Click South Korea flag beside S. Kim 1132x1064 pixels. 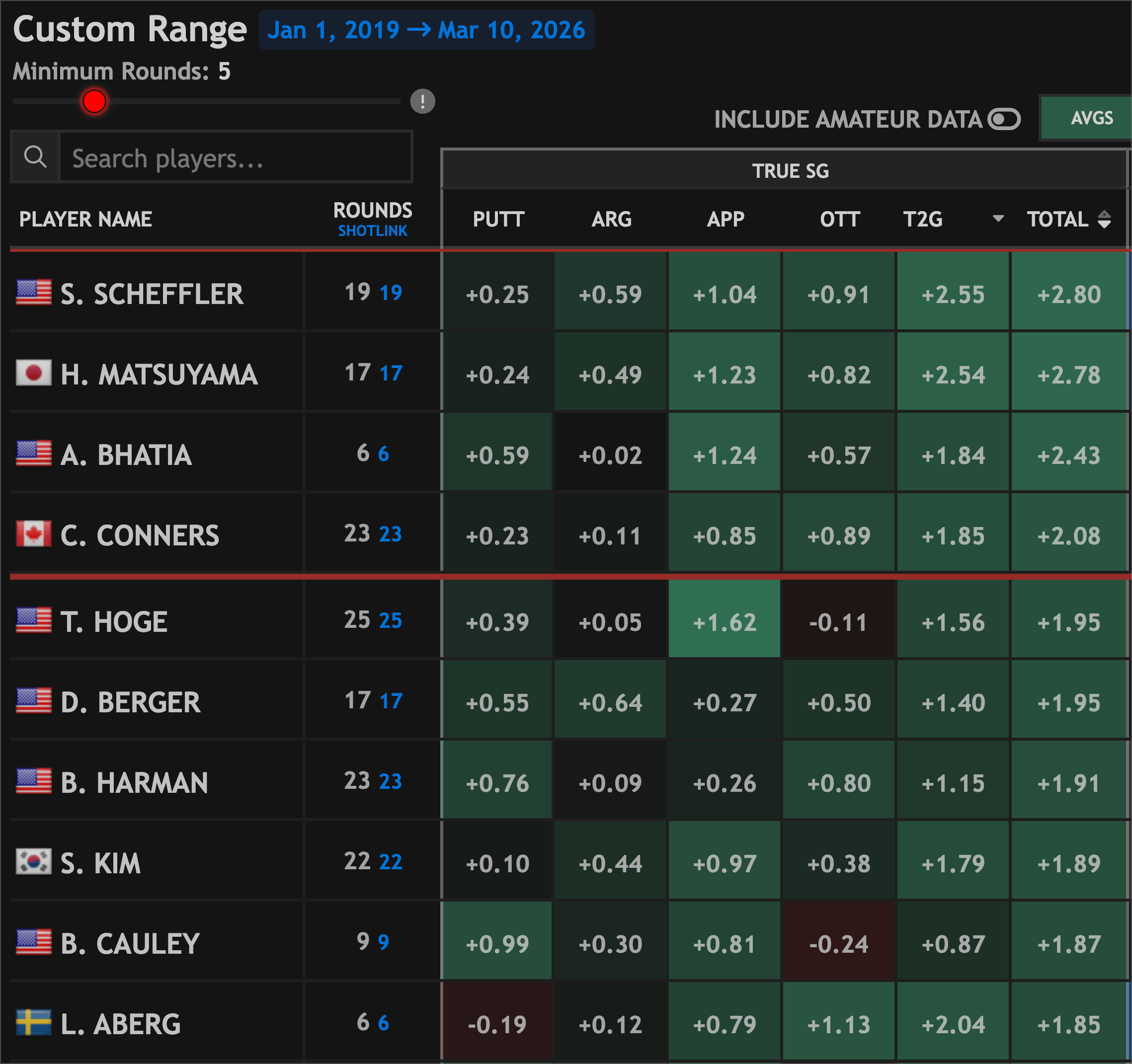pyautogui.click(x=34, y=862)
